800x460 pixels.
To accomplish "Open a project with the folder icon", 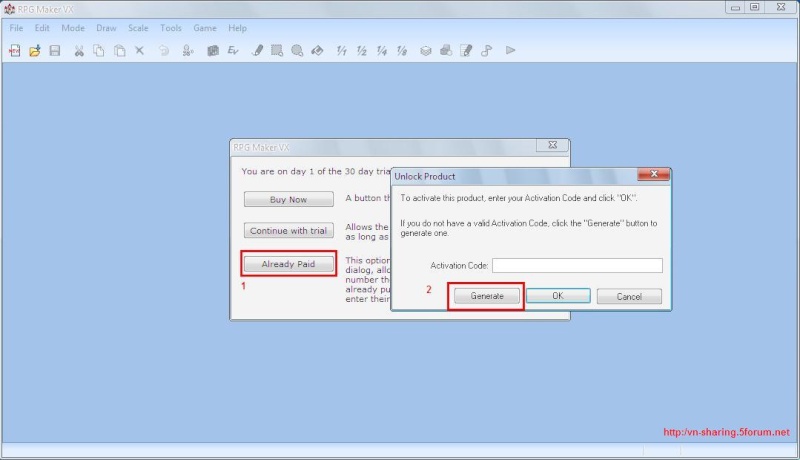I will (35, 50).
